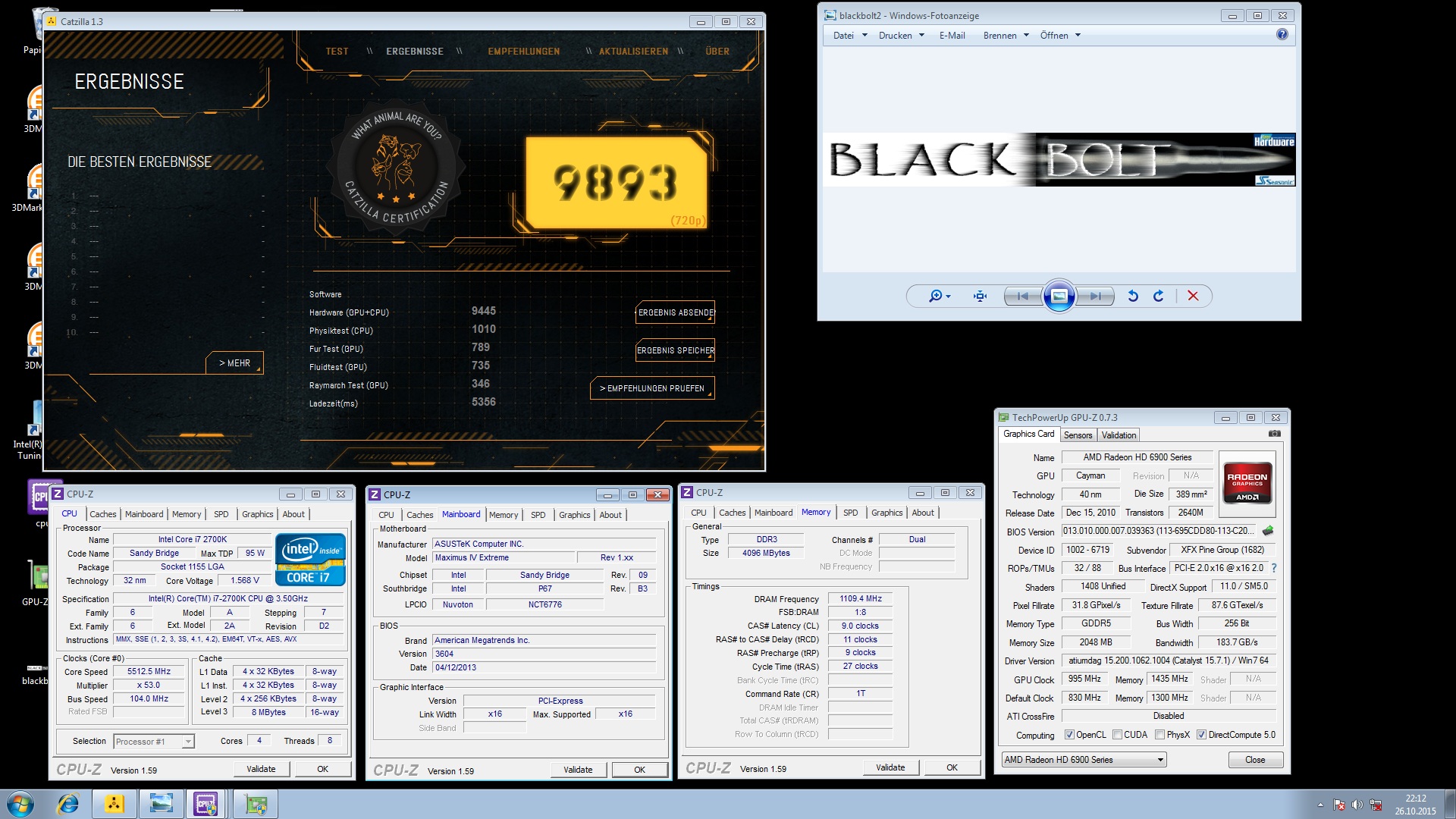The height and width of the screenshot is (819, 1456).
Task: Open the zoom control in Fotoanzeige
Action: [940, 297]
